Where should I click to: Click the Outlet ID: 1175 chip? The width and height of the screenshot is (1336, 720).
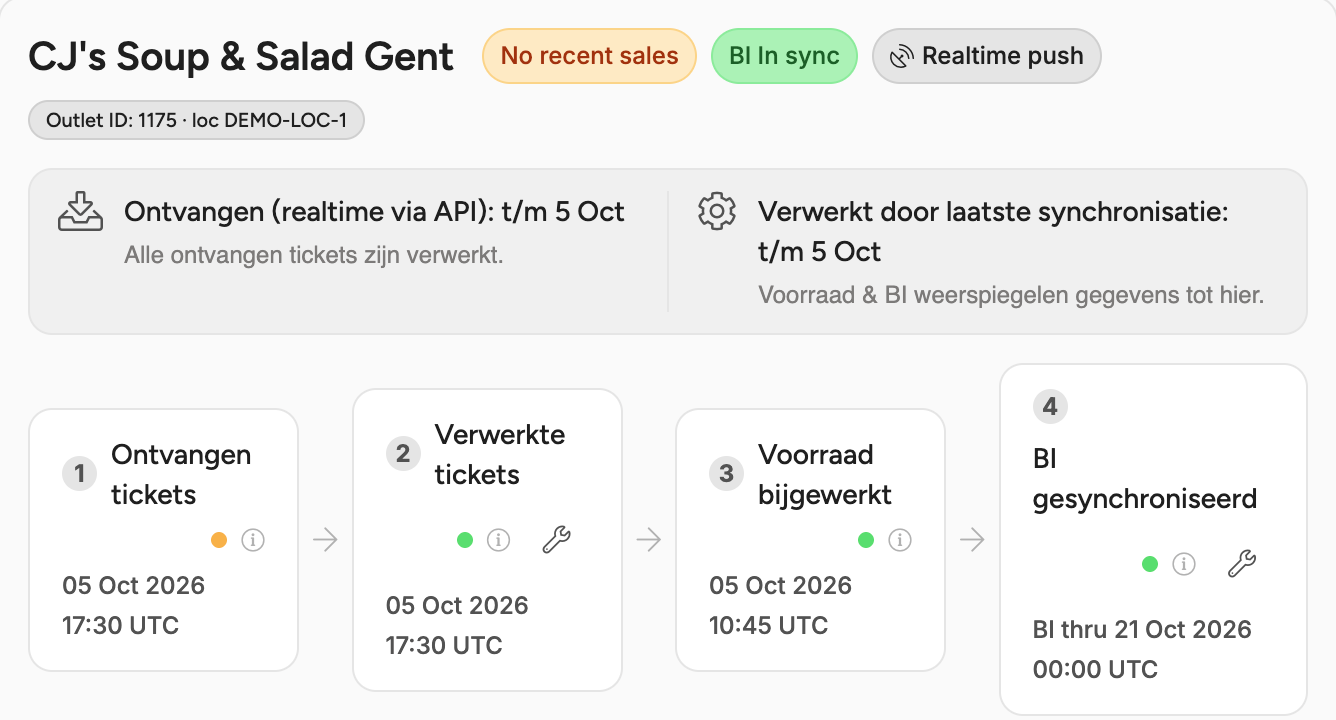tap(196, 121)
